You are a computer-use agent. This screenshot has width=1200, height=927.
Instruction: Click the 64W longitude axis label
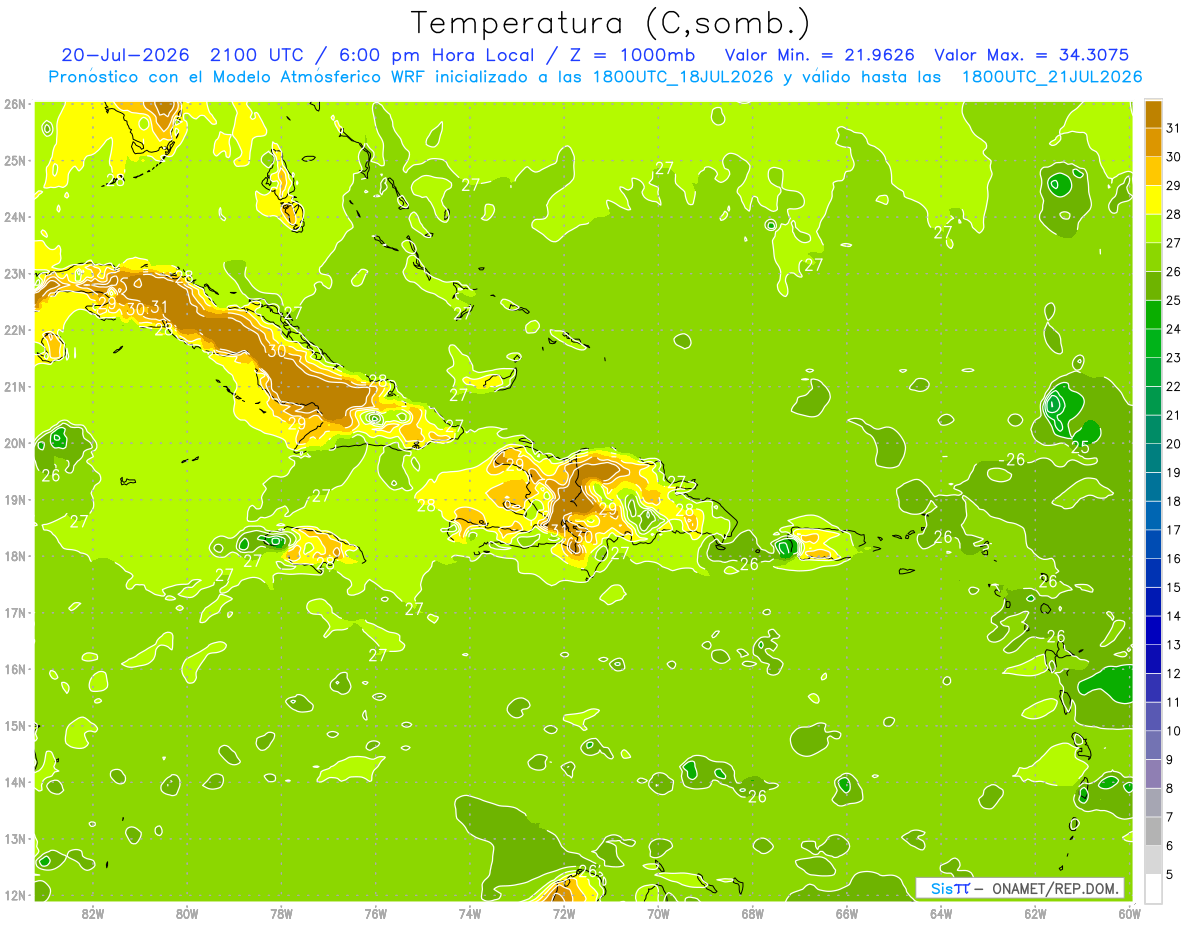coord(941,914)
